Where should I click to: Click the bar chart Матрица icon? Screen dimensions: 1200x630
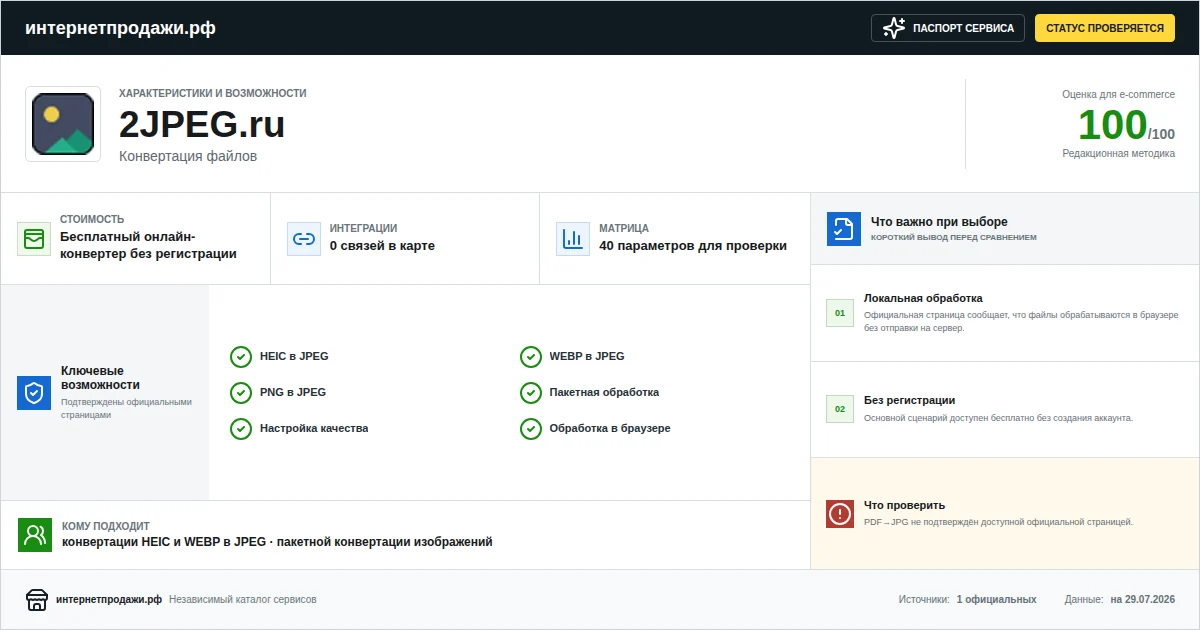coord(573,239)
